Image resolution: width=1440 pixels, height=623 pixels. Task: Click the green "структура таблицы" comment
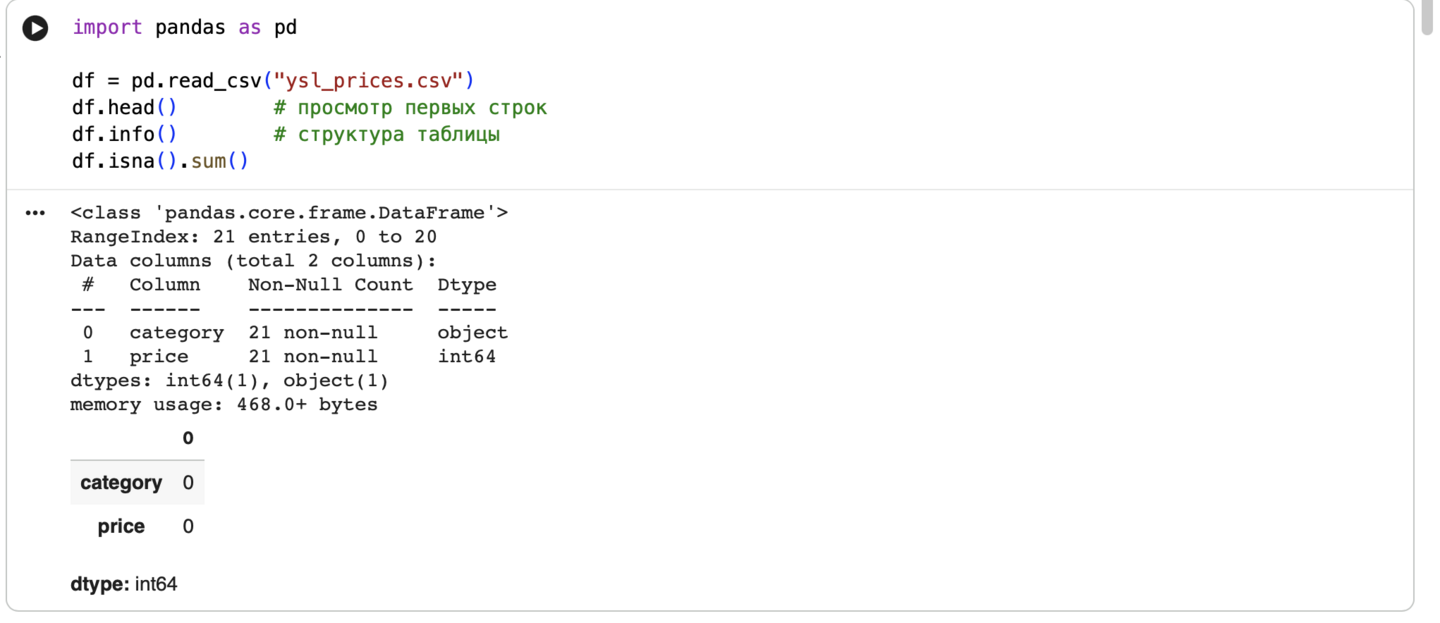[387, 134]
